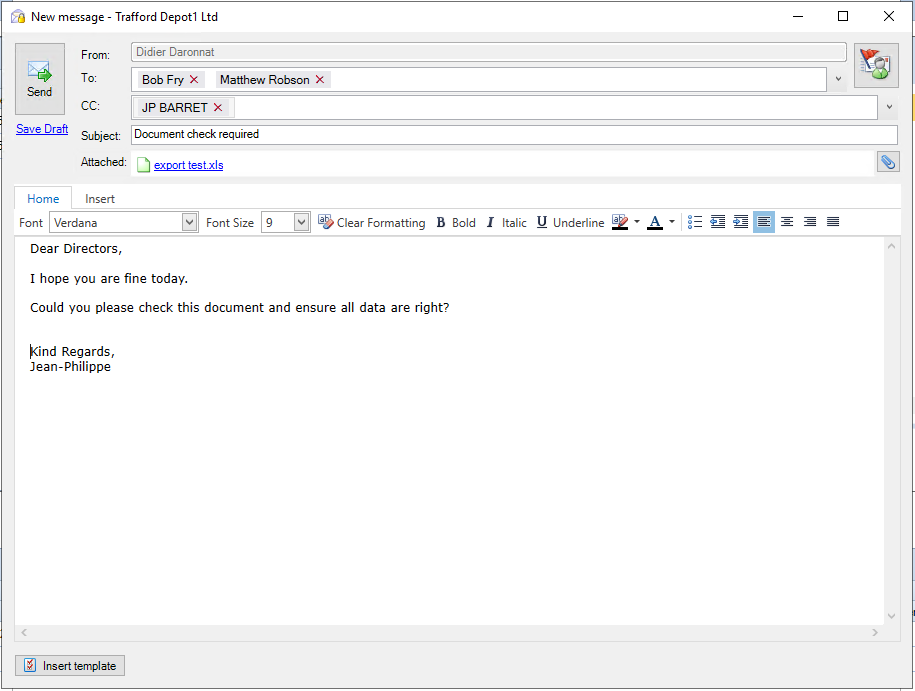Click Insert template button
The image size is (915, 691).
pos(70,666)
